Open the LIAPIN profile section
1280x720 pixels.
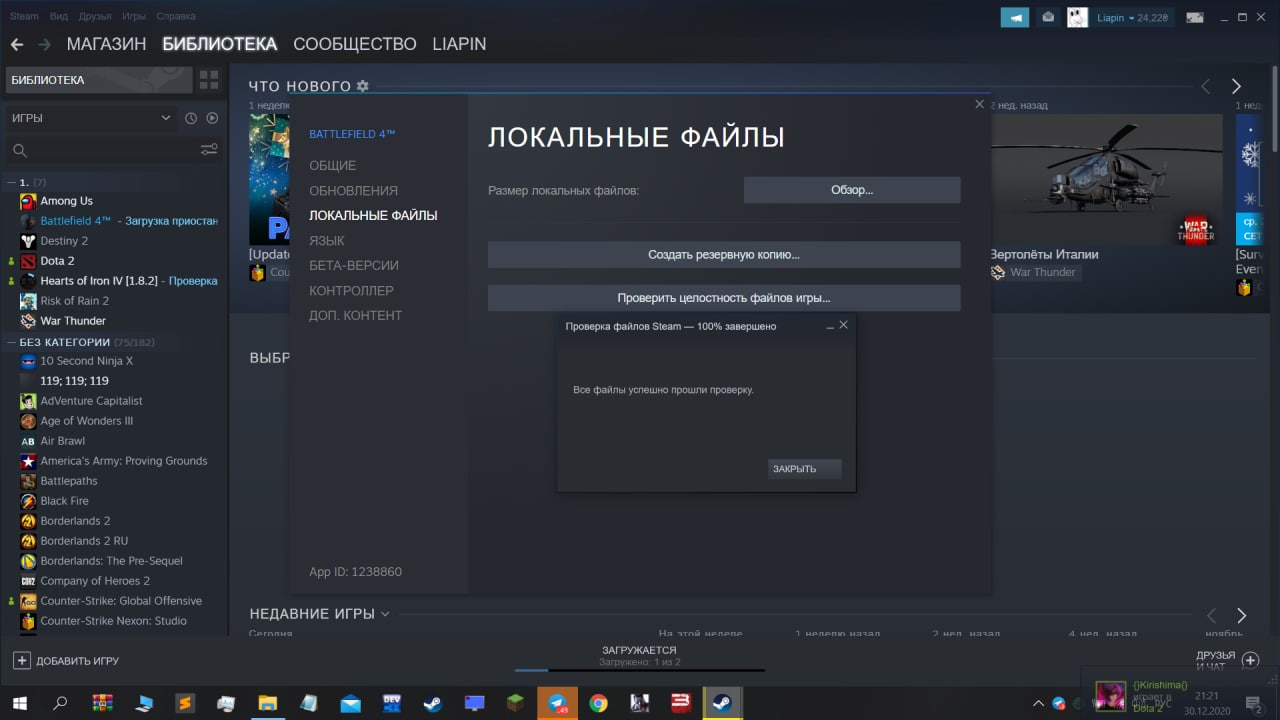(459, 44)
